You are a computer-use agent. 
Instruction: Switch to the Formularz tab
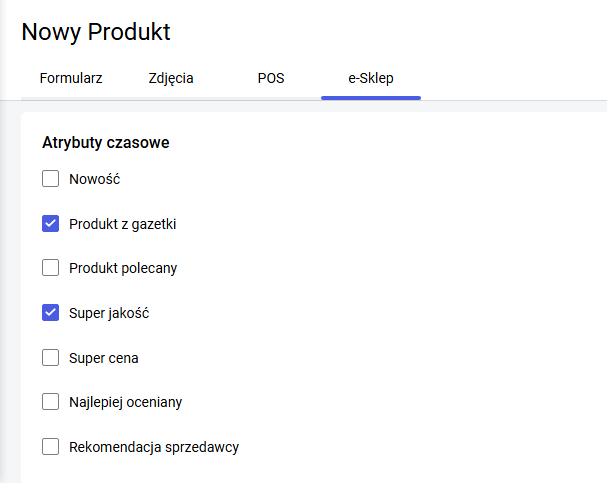coord(71,78)
